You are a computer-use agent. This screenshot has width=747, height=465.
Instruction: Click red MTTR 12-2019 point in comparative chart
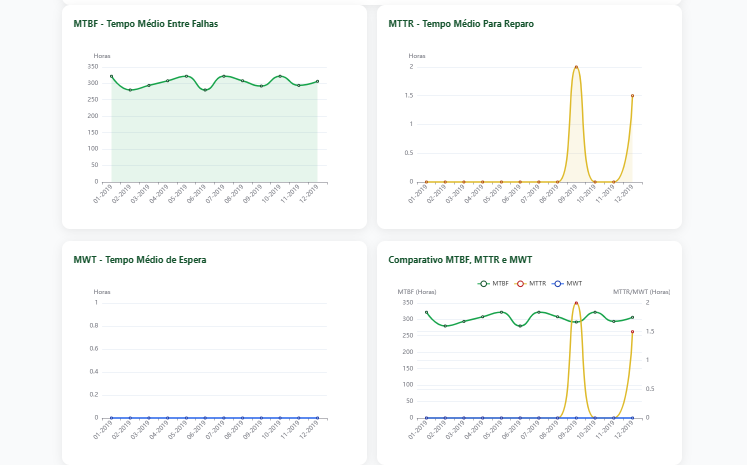[632, 332]
